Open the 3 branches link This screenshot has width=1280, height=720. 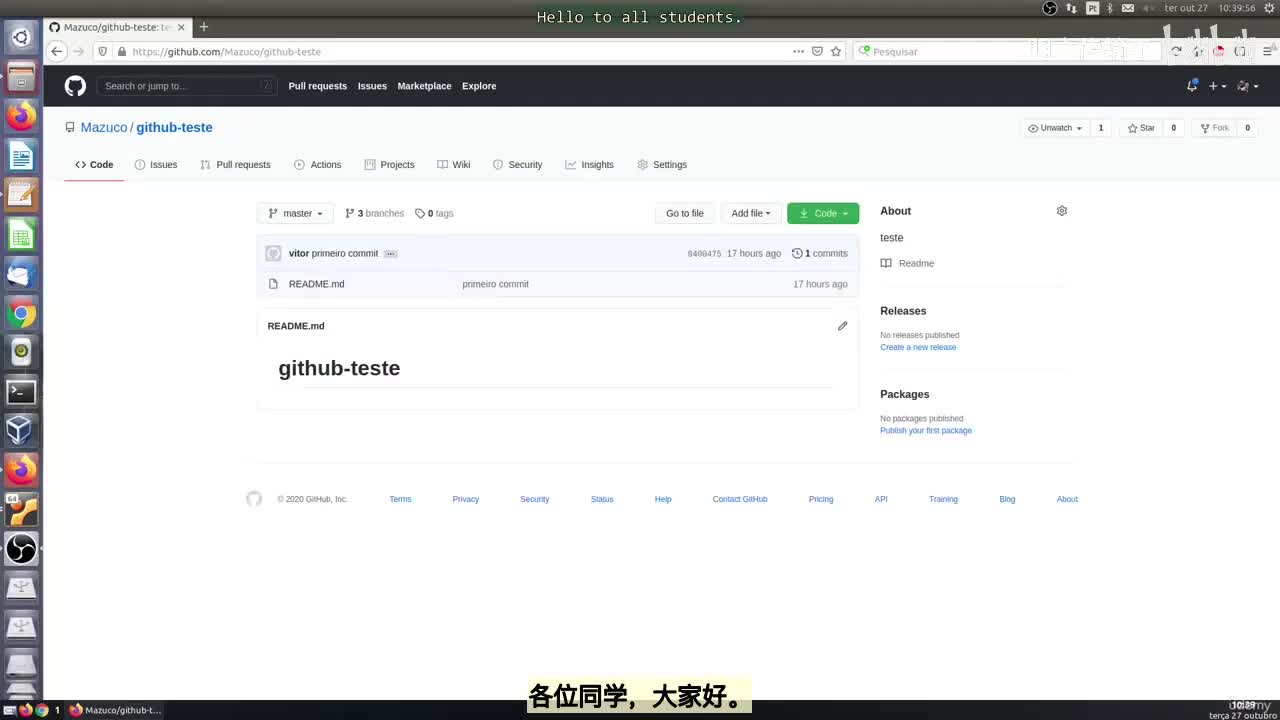click(374, 213)
